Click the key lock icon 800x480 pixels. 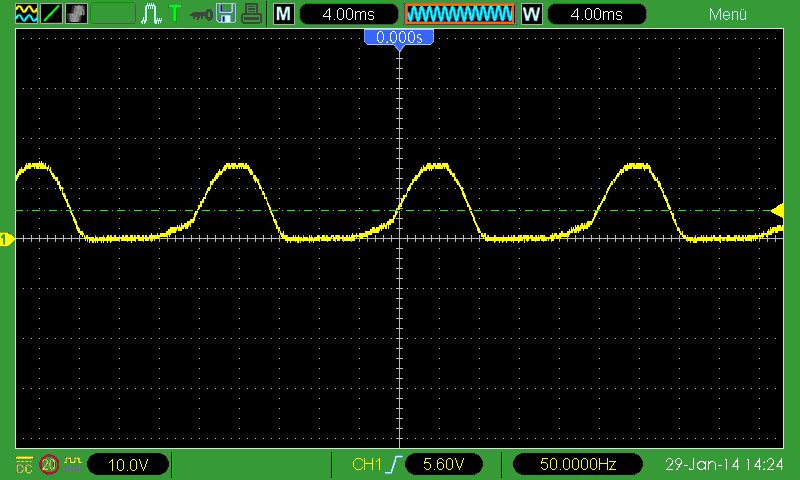pos(201,15)
